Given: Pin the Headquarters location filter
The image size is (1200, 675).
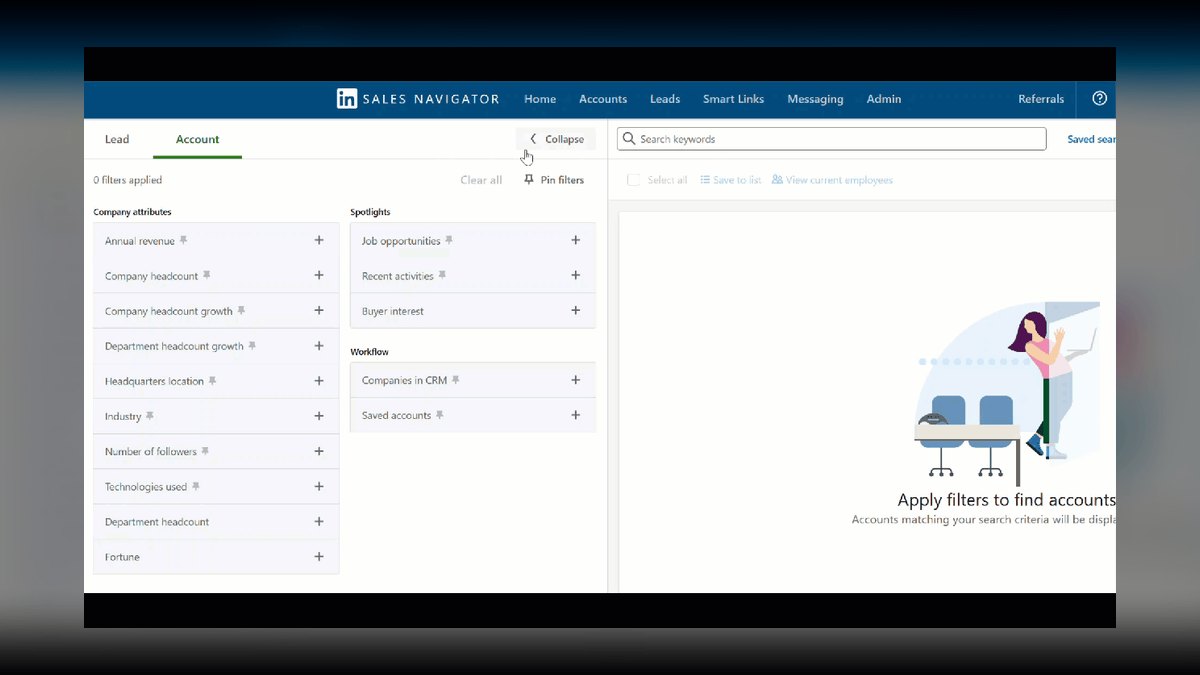Looking at the screenshot, I should click(x=212, y=380).
